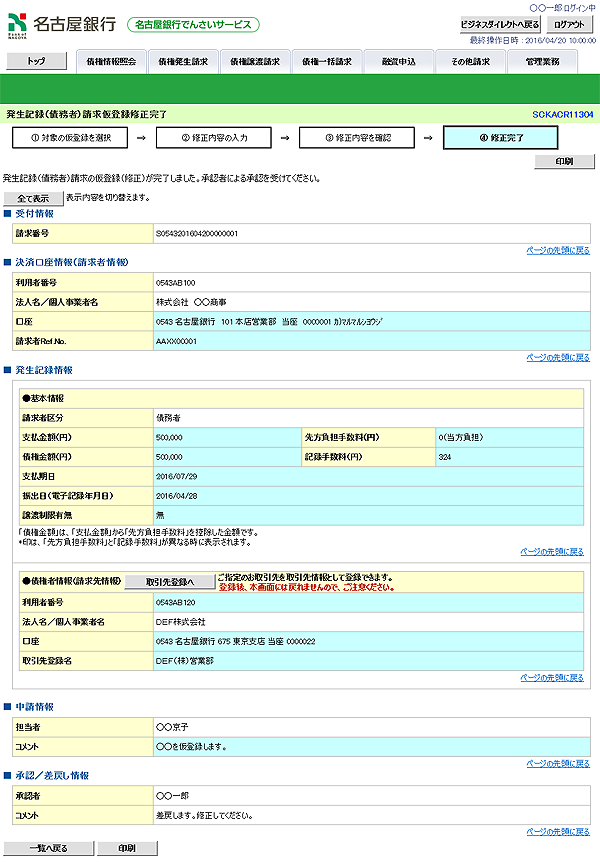Click the bottom 印刷 button
This screenshot has height=864, width=600.
[x=127, y=848]
